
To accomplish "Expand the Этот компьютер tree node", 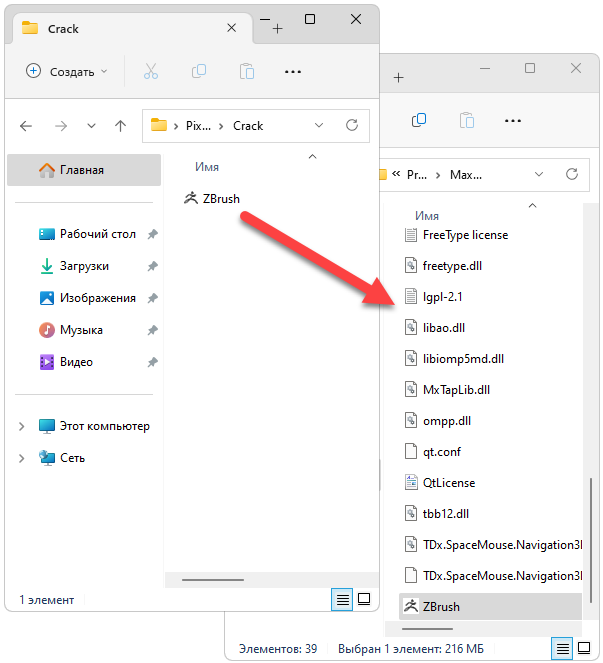I will click(22, 426).
